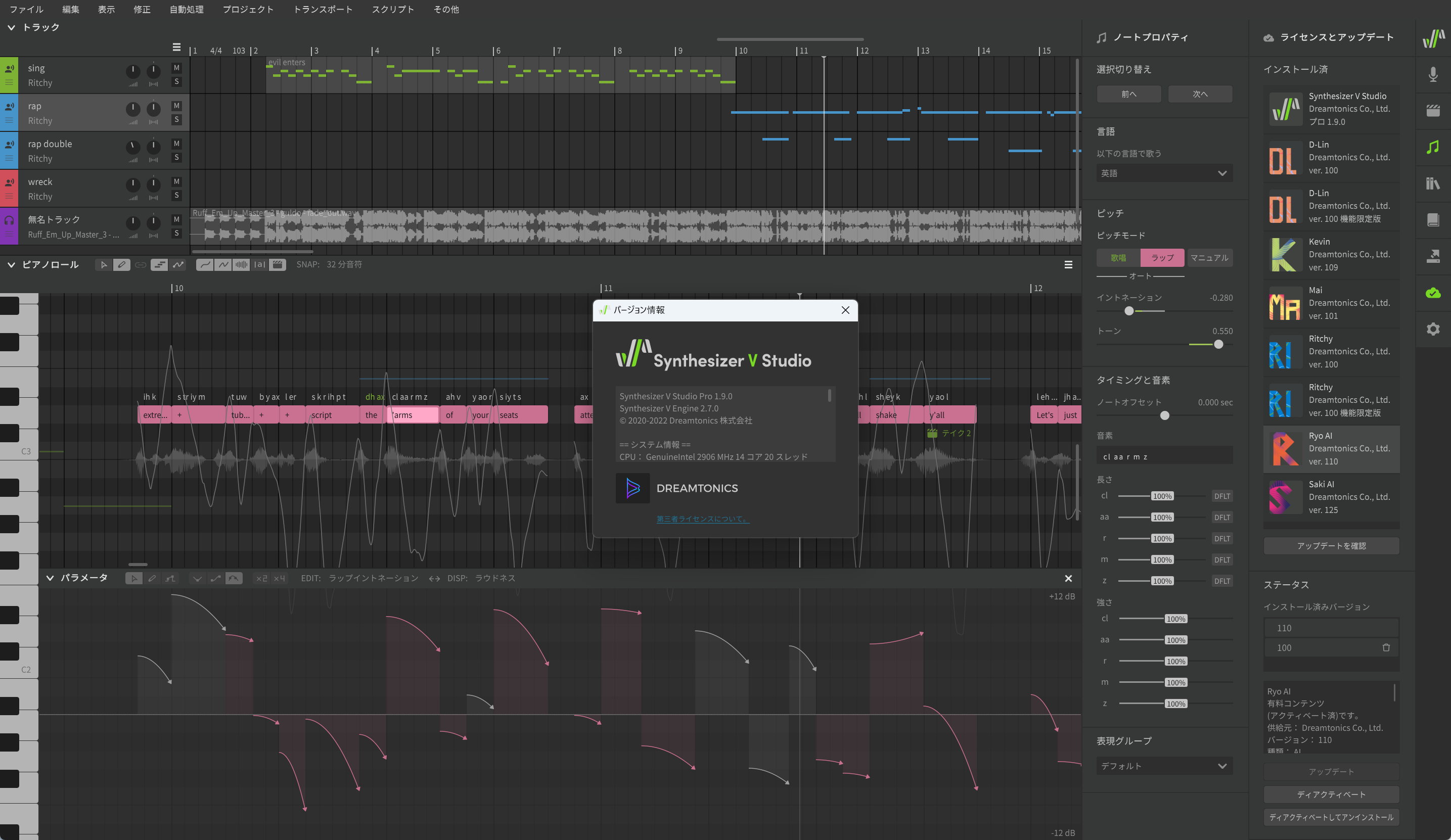Adjust the イントネーション slider
The height and width of the screenshot is (840, 1451).
click(1129, 311)
